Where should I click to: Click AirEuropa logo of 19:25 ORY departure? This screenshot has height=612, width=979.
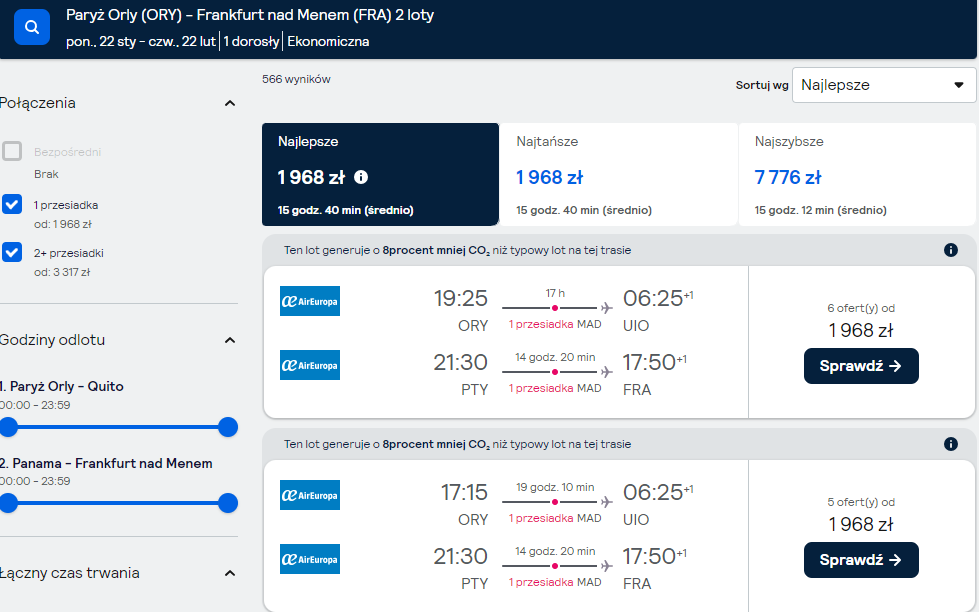[310, 301]
